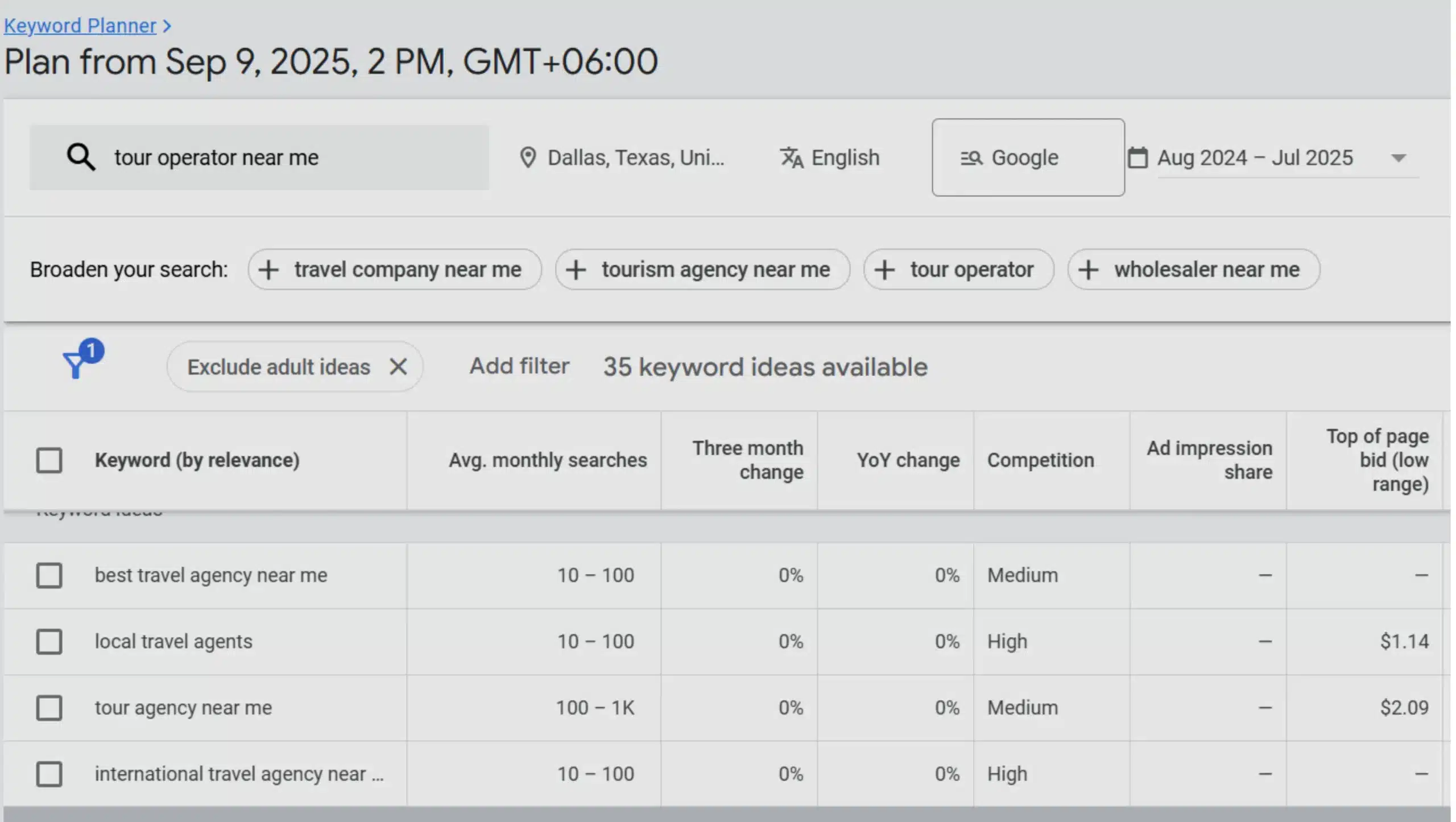Click the location pin icon

click(528, 158)
